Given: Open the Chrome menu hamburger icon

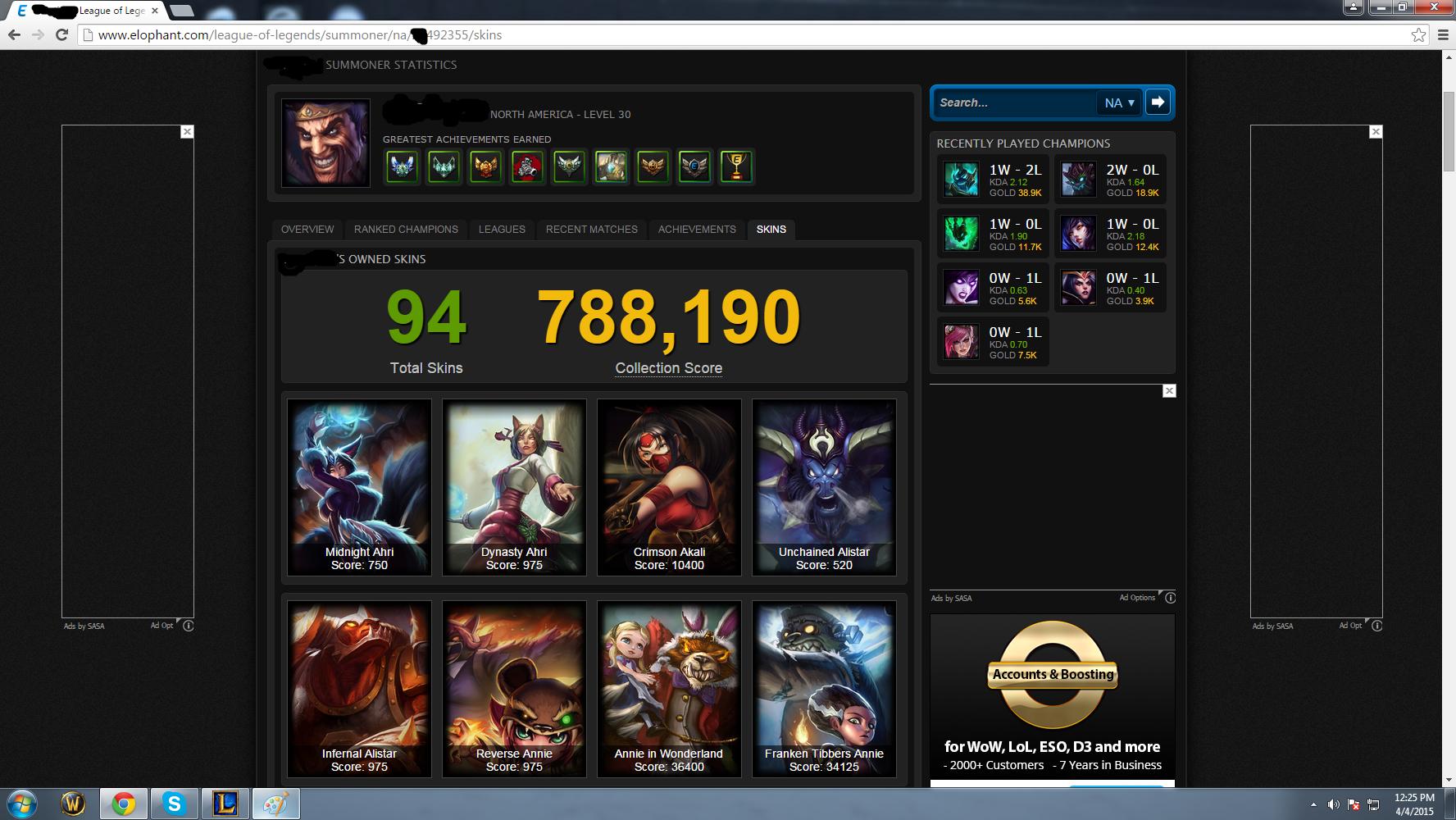Looking at the screenshot, I should click(x=1442, y=34).
